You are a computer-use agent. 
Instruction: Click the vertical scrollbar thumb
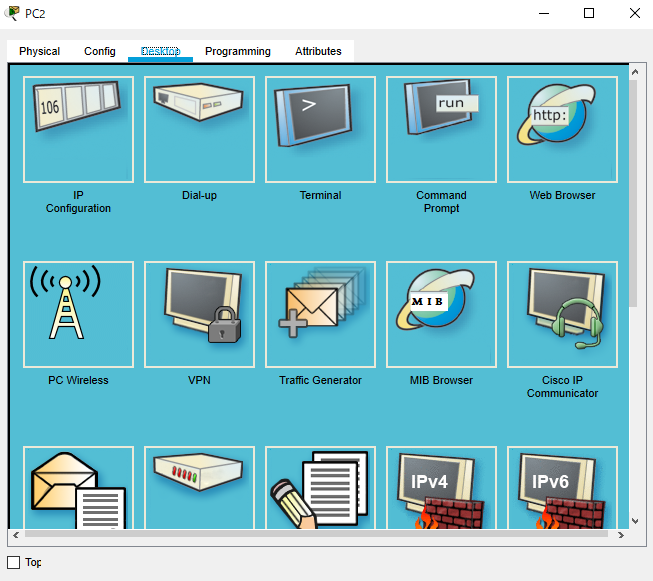pos(633,194)
